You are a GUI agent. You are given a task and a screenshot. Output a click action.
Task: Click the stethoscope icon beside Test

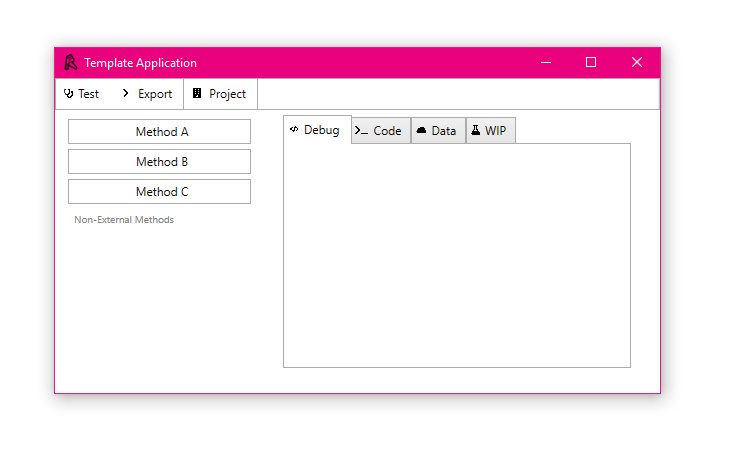69,94
